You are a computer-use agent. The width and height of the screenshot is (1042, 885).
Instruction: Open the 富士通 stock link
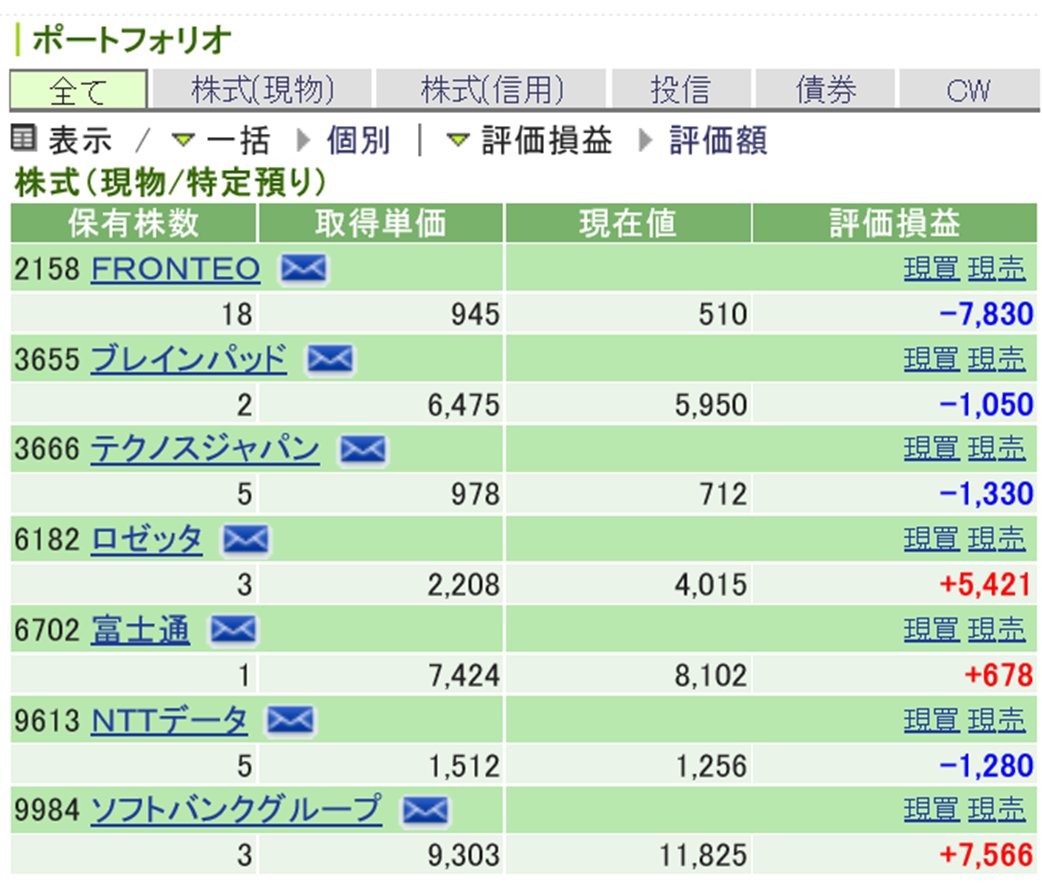[x=140, y=630]
